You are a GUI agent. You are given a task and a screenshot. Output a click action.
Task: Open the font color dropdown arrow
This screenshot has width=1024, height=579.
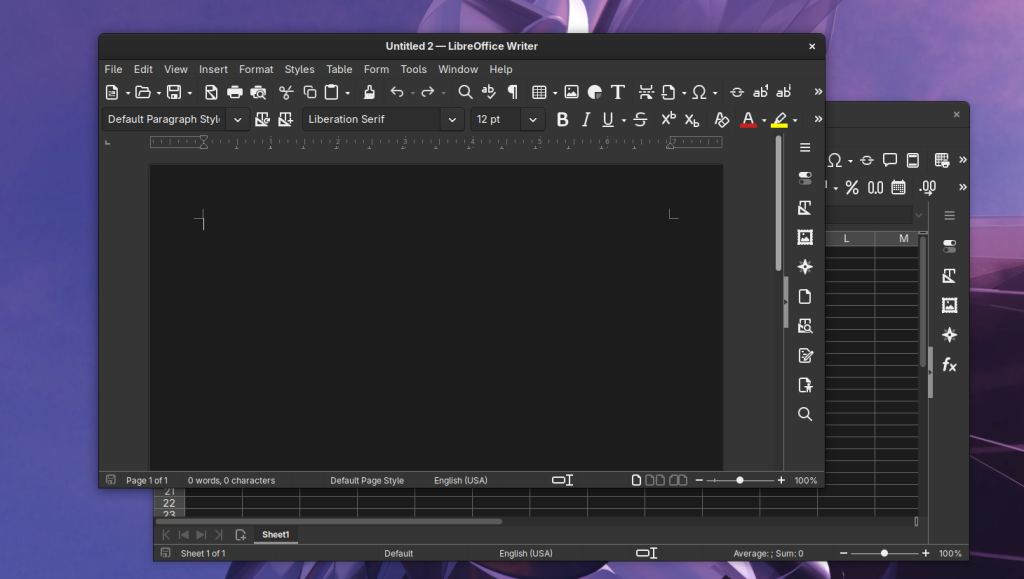[764, 120]
